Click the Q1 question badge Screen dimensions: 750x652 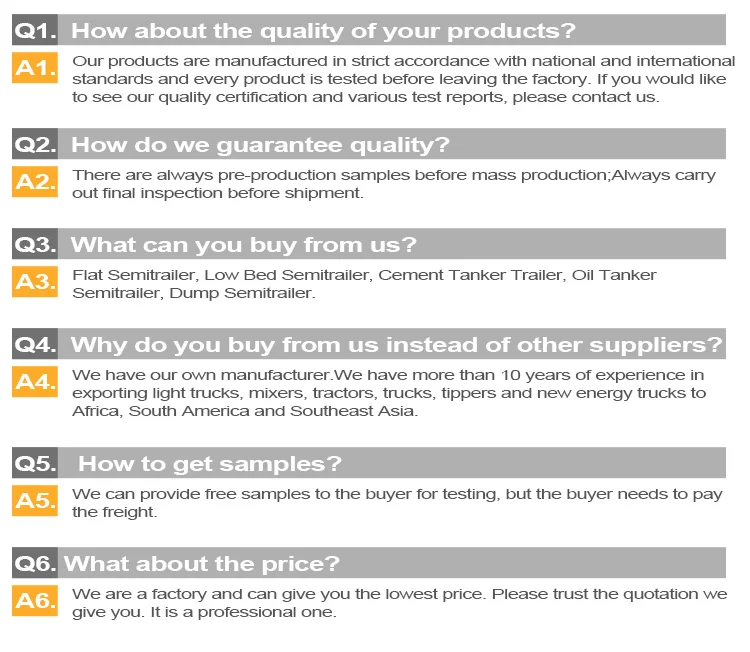coord(35,30)
